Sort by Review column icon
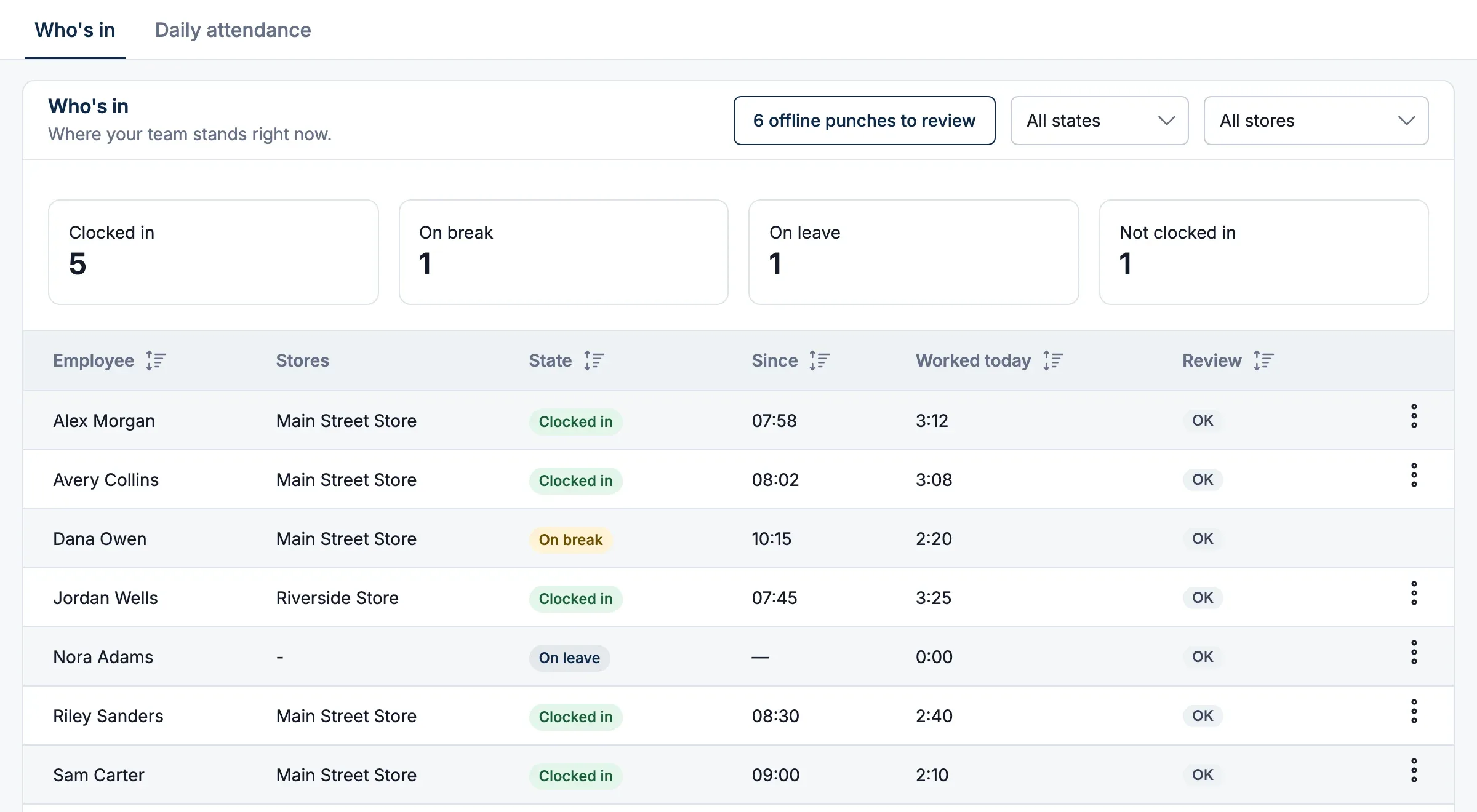 pyautogui.click(x=1263, y=360)
